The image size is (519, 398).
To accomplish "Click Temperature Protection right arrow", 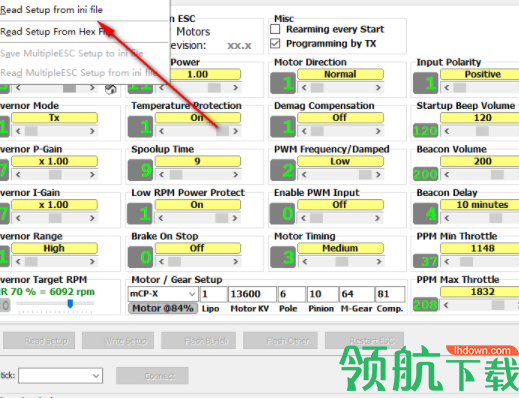I will (236, 131).
